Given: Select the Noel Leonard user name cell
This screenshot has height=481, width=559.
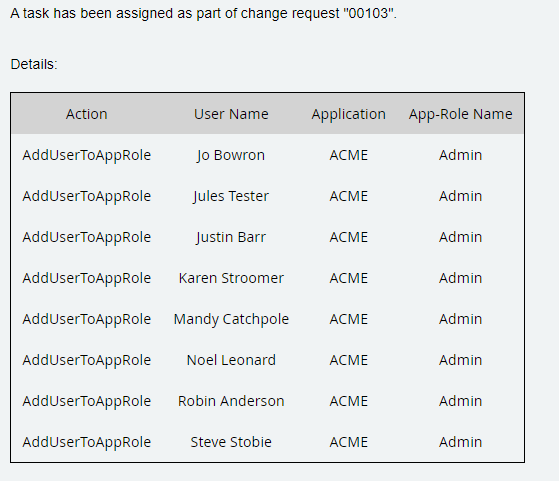Looking at the screenshot, I should point(231,360).
